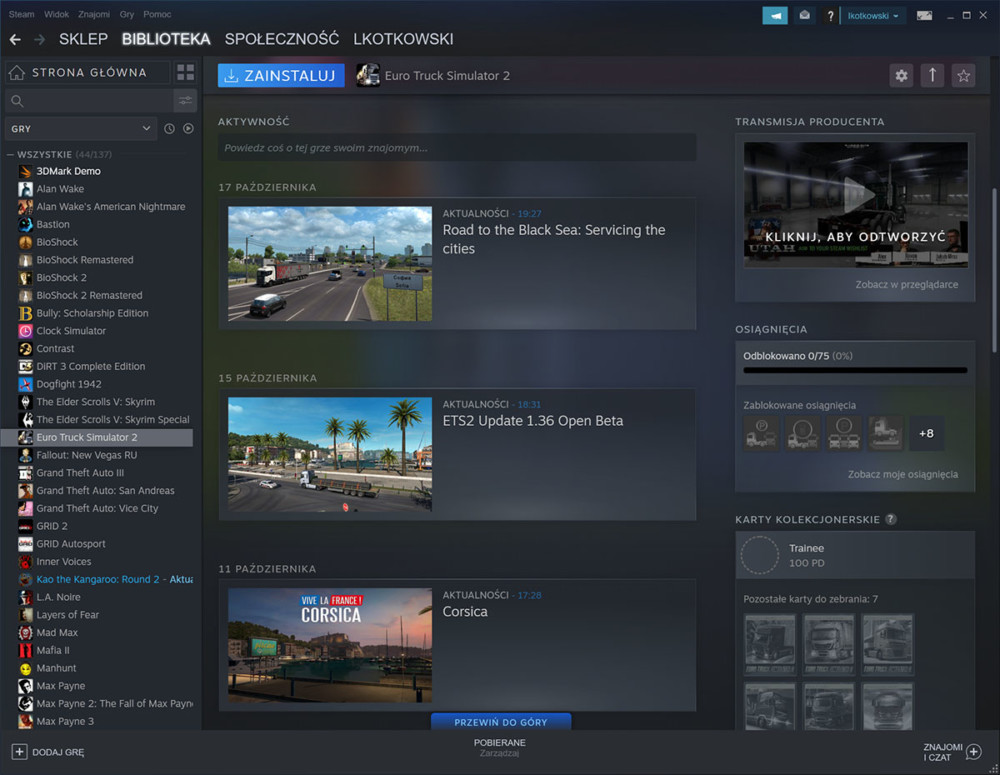Open game settings gear icon
The height and width of the screenshot is (775, 1000).
pos(901,75)
